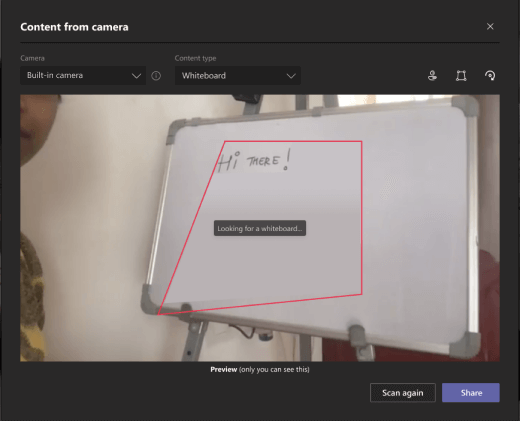
Task: Click the chevron on Content type selector
Action: pyautogui.click(x=291, y=76)
